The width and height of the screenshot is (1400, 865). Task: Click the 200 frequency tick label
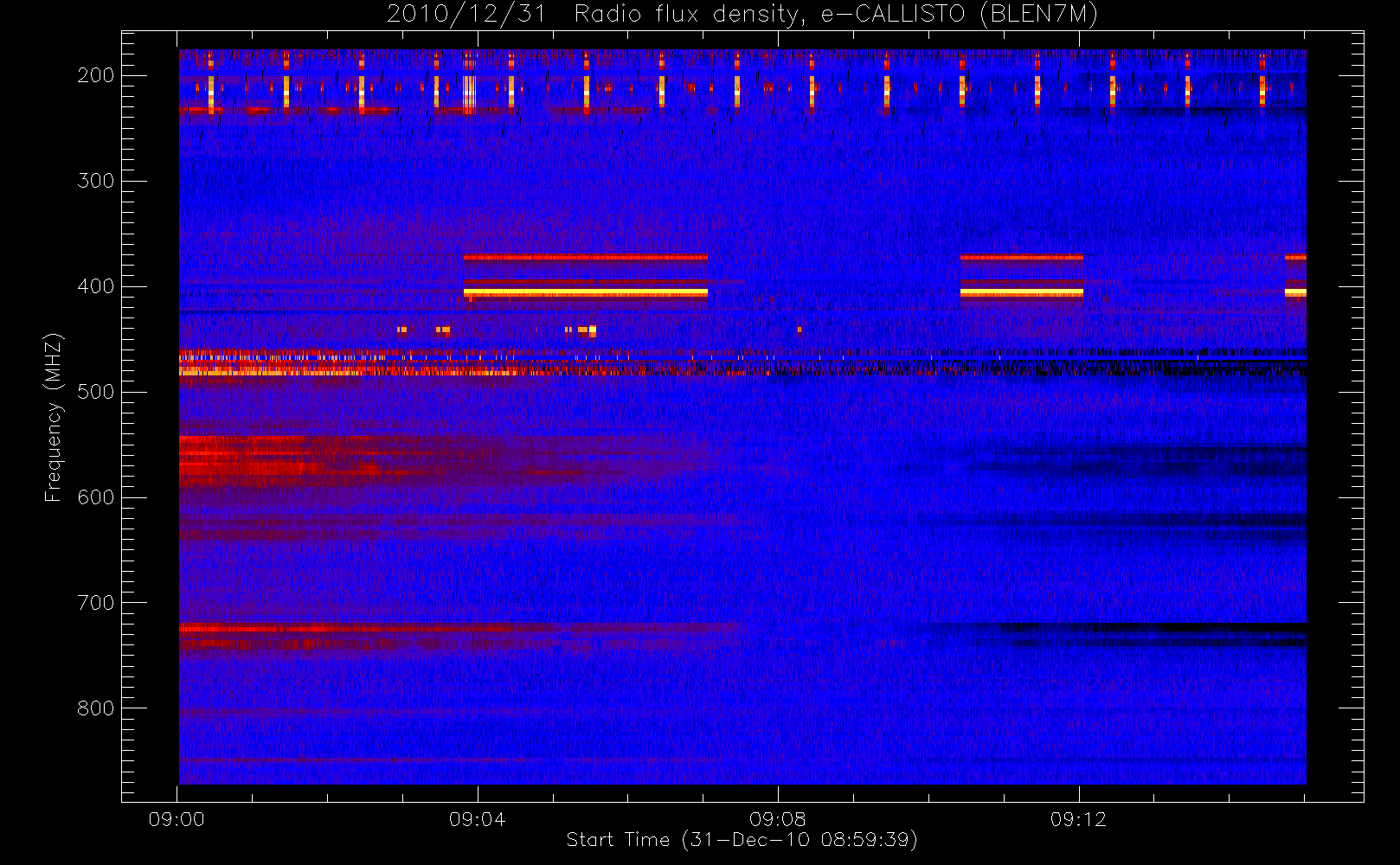(96, 75)
